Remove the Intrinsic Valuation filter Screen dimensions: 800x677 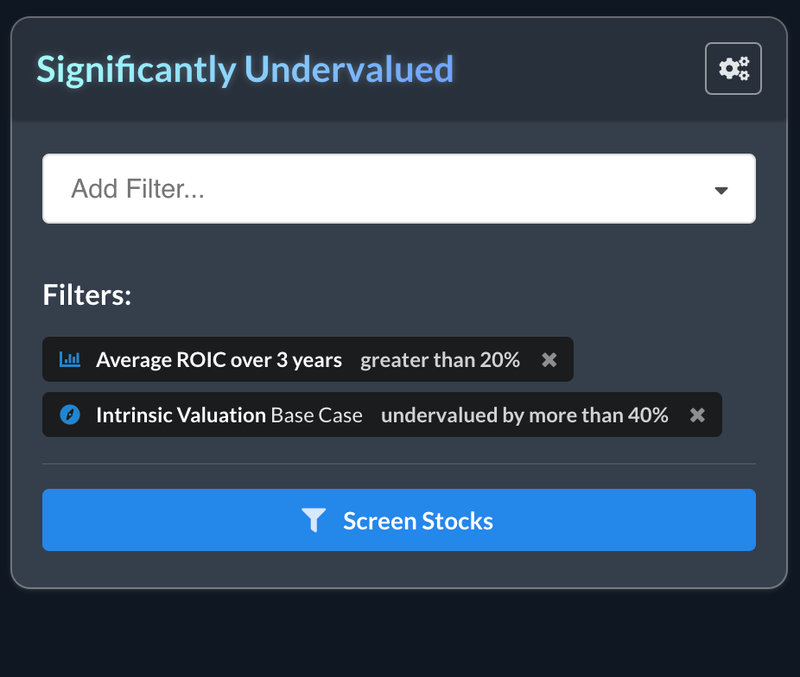697,415
